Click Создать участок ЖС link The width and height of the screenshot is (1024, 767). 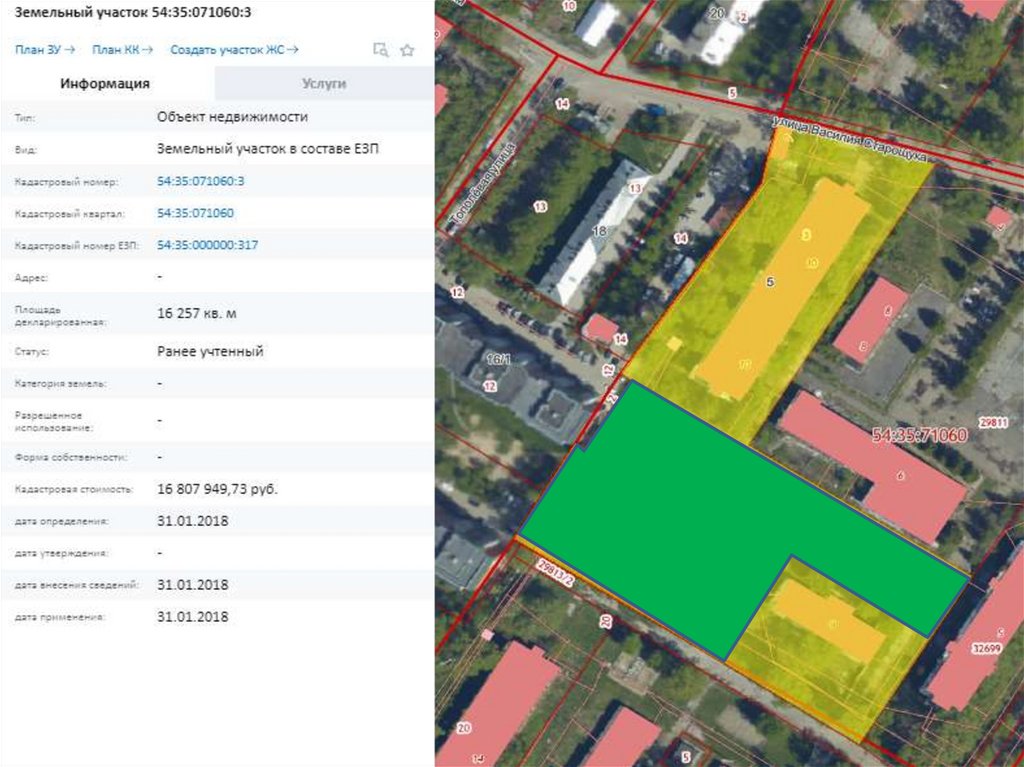[x=234, y=50]
